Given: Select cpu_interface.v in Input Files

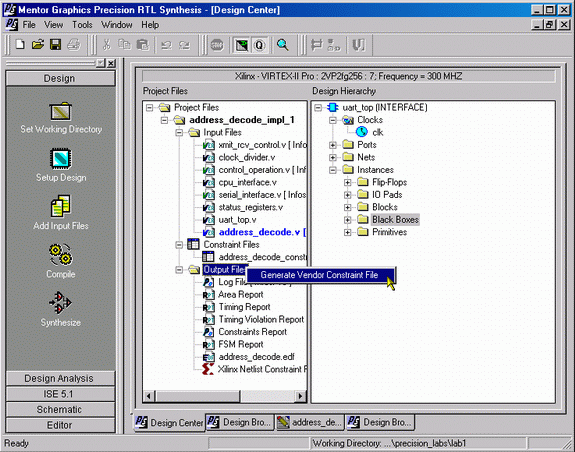Looking at the screenshot, I should pos(248,182).
